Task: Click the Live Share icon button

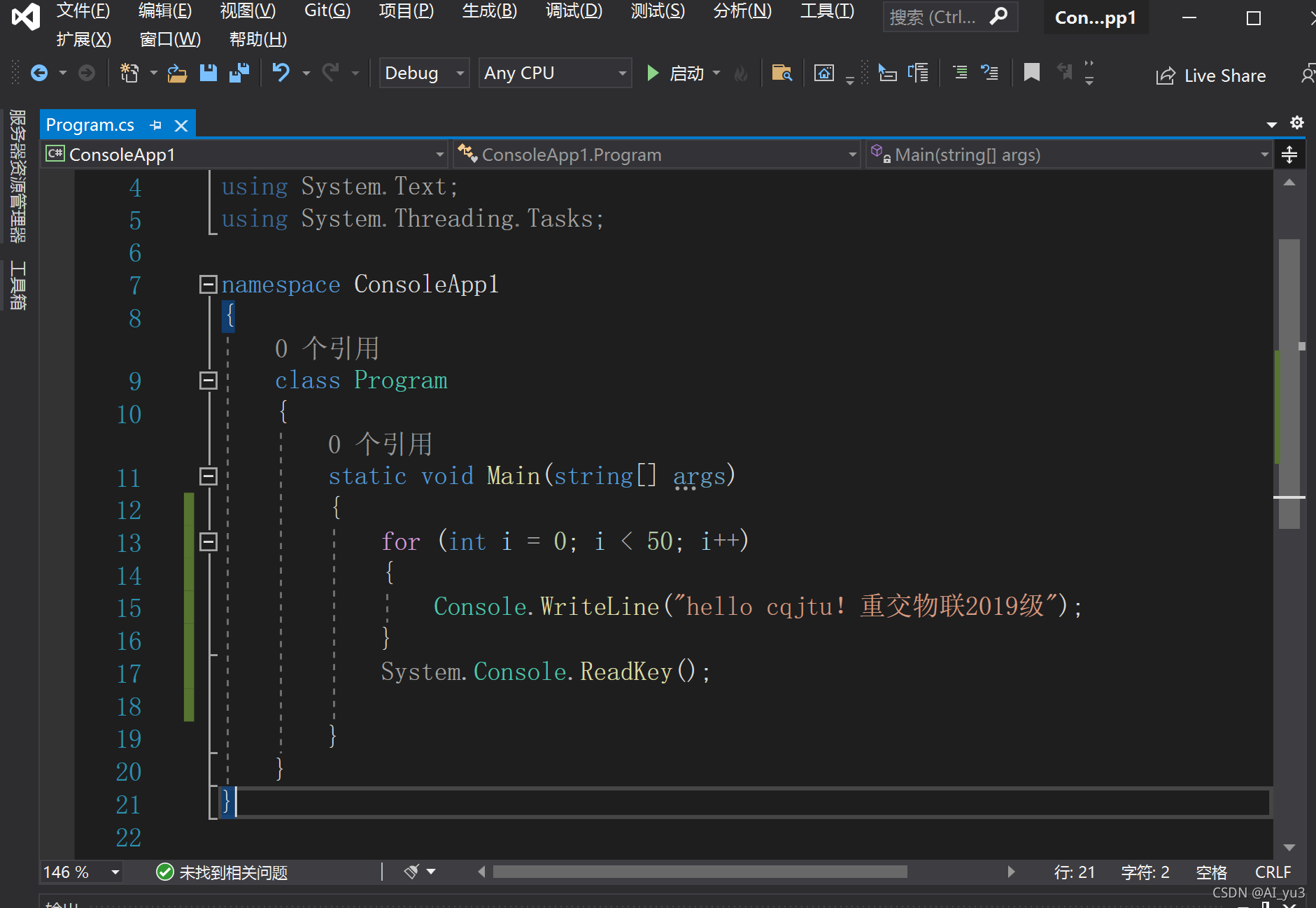Action: [1211, 76]
